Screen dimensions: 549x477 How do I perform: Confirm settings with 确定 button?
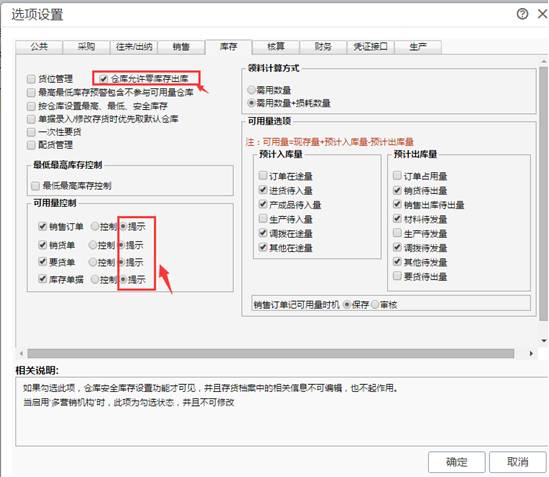(x=457, y=462)
